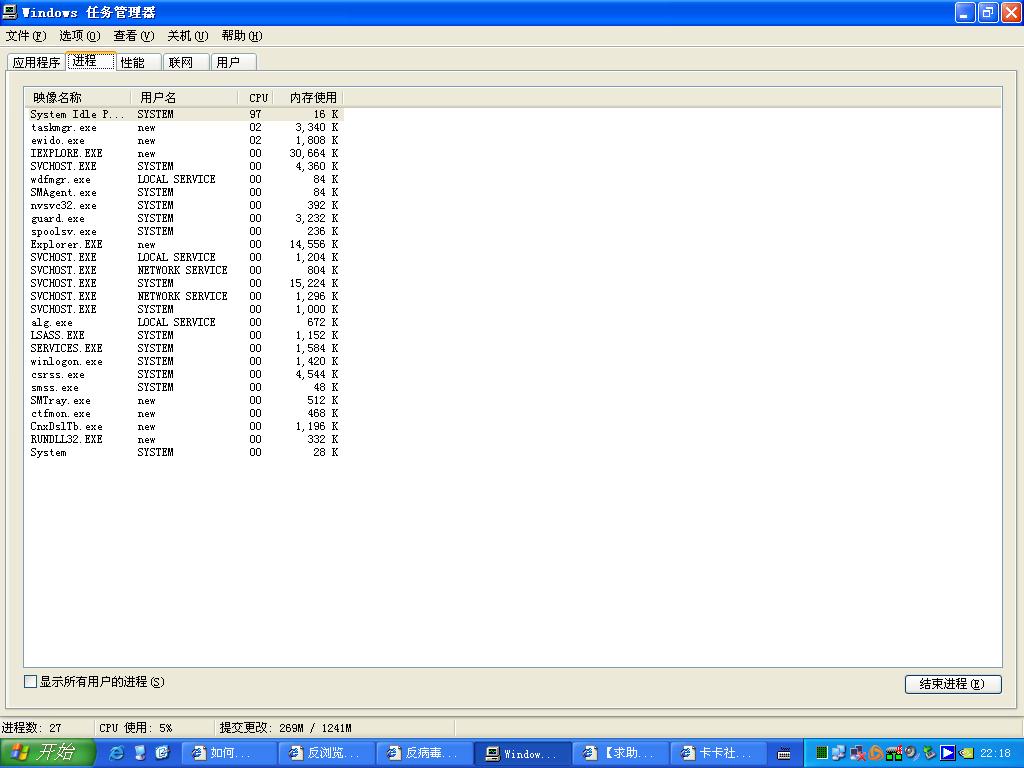The width and height of the screenshot is (1024, 768).
Task: Select the spoolsv.exe process row
Action: pyautogui.click(x=184, y=231)
